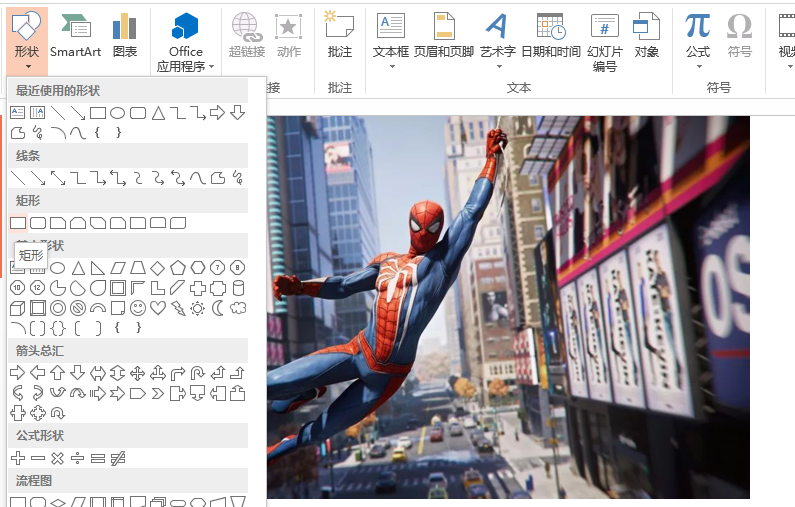Select the triangle in recently used shapes

click(158, 113)
